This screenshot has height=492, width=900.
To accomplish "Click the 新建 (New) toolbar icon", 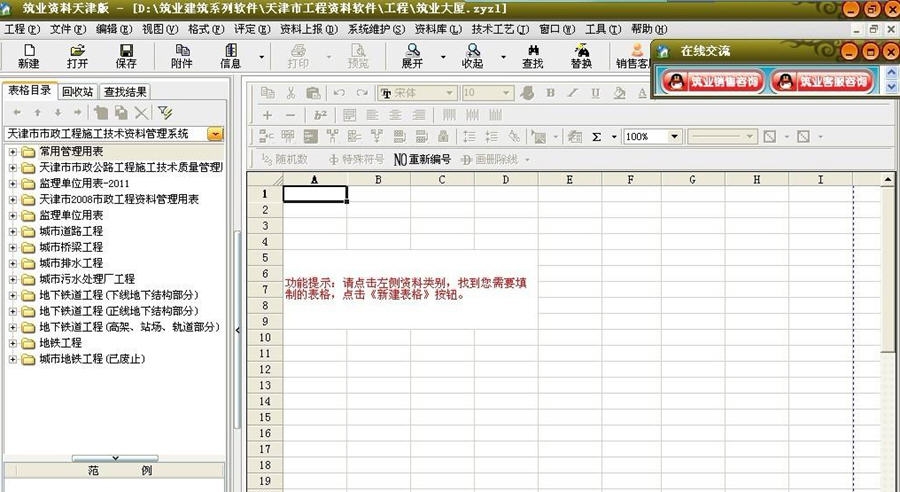I will click(x=29, y=56).
